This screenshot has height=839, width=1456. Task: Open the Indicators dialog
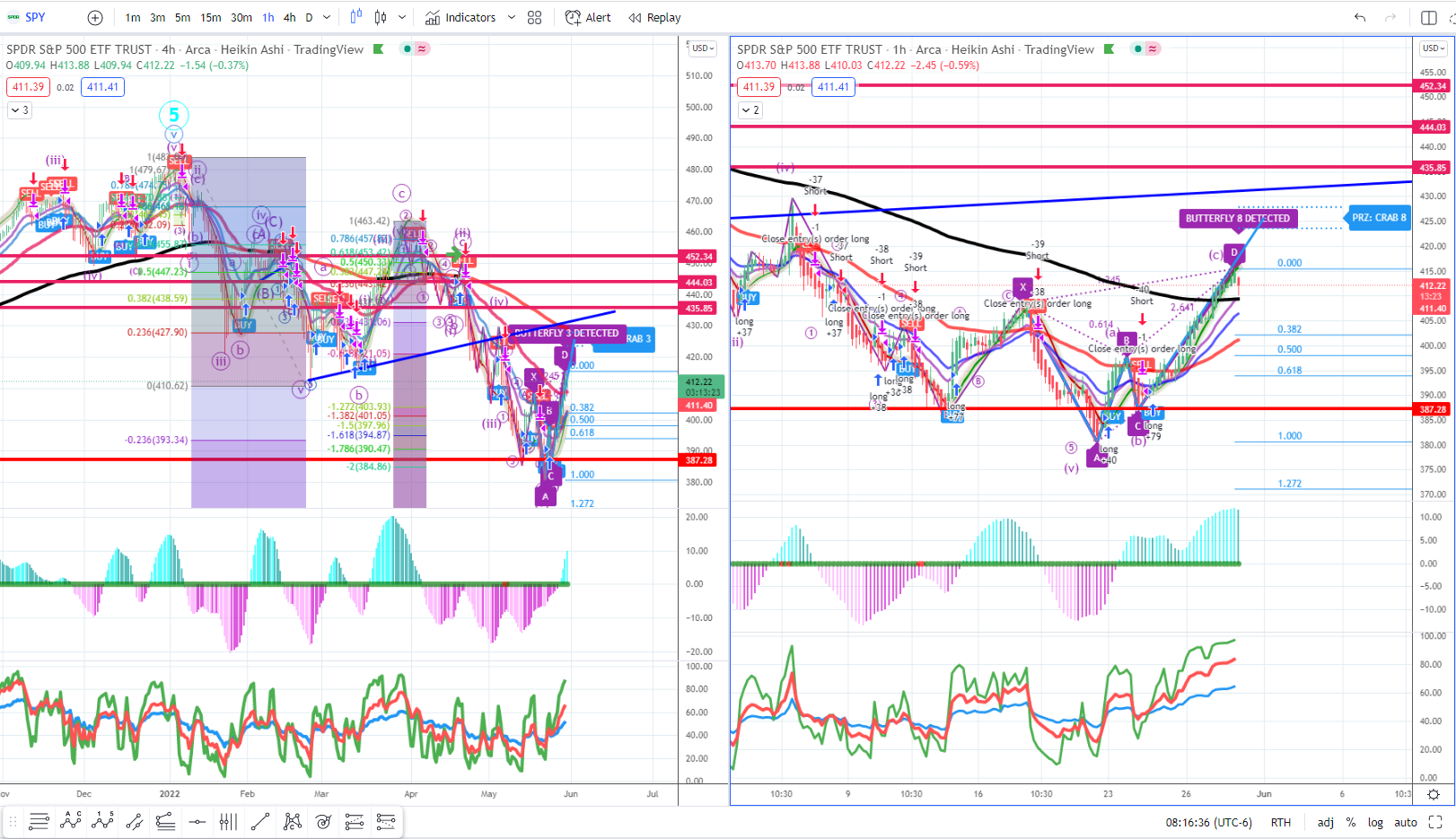[x=460, y=17]
